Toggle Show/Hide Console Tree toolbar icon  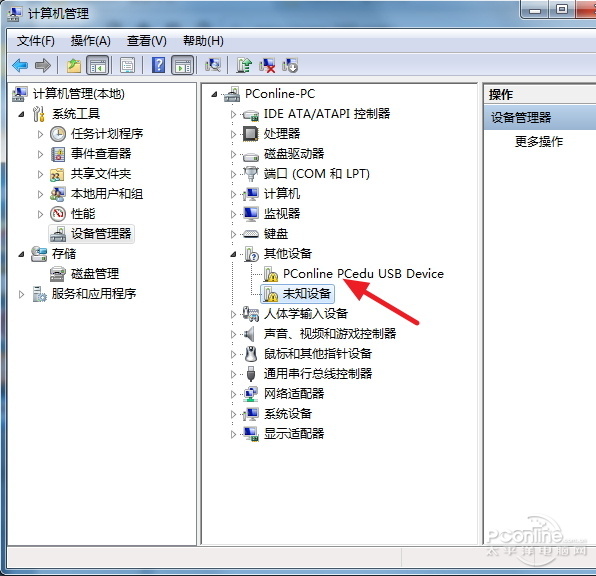[98, 65]
